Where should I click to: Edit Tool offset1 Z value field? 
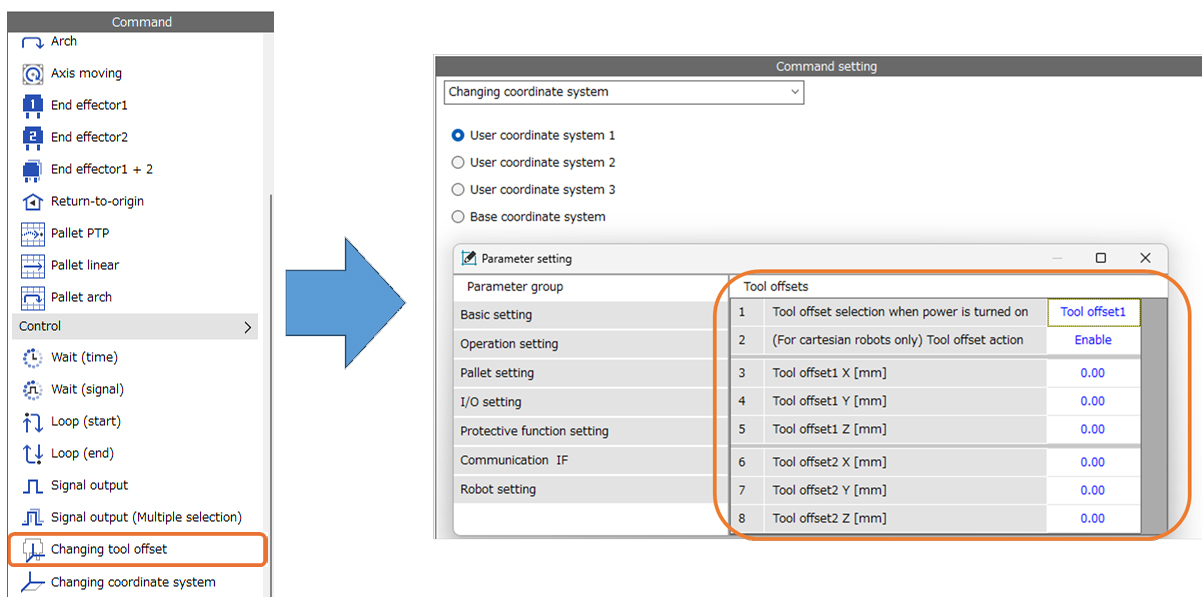coord(1093,429)
